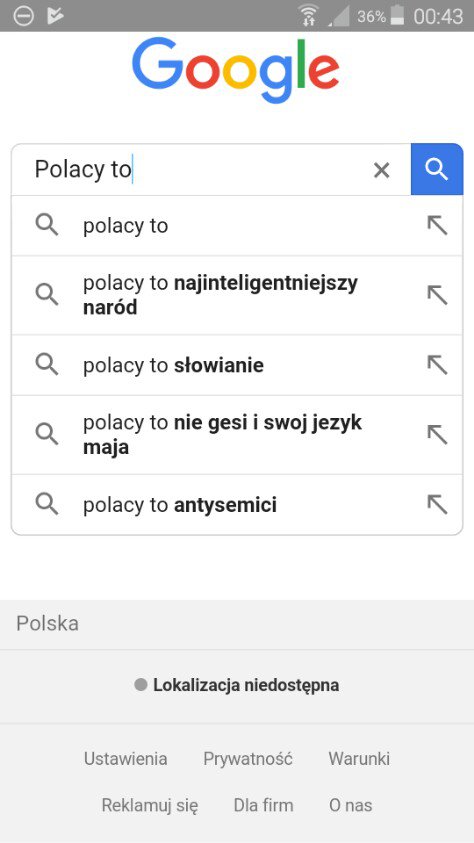Tap magnifier icon beside 'polacy to słowianie'
The width and height of the screenshot is (474, 843).
coord(47,365)
